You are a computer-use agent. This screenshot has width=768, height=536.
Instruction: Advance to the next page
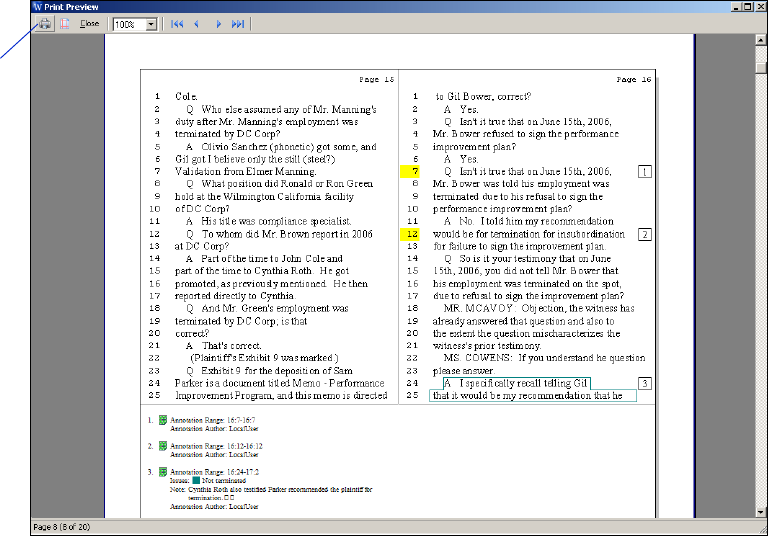218,23
